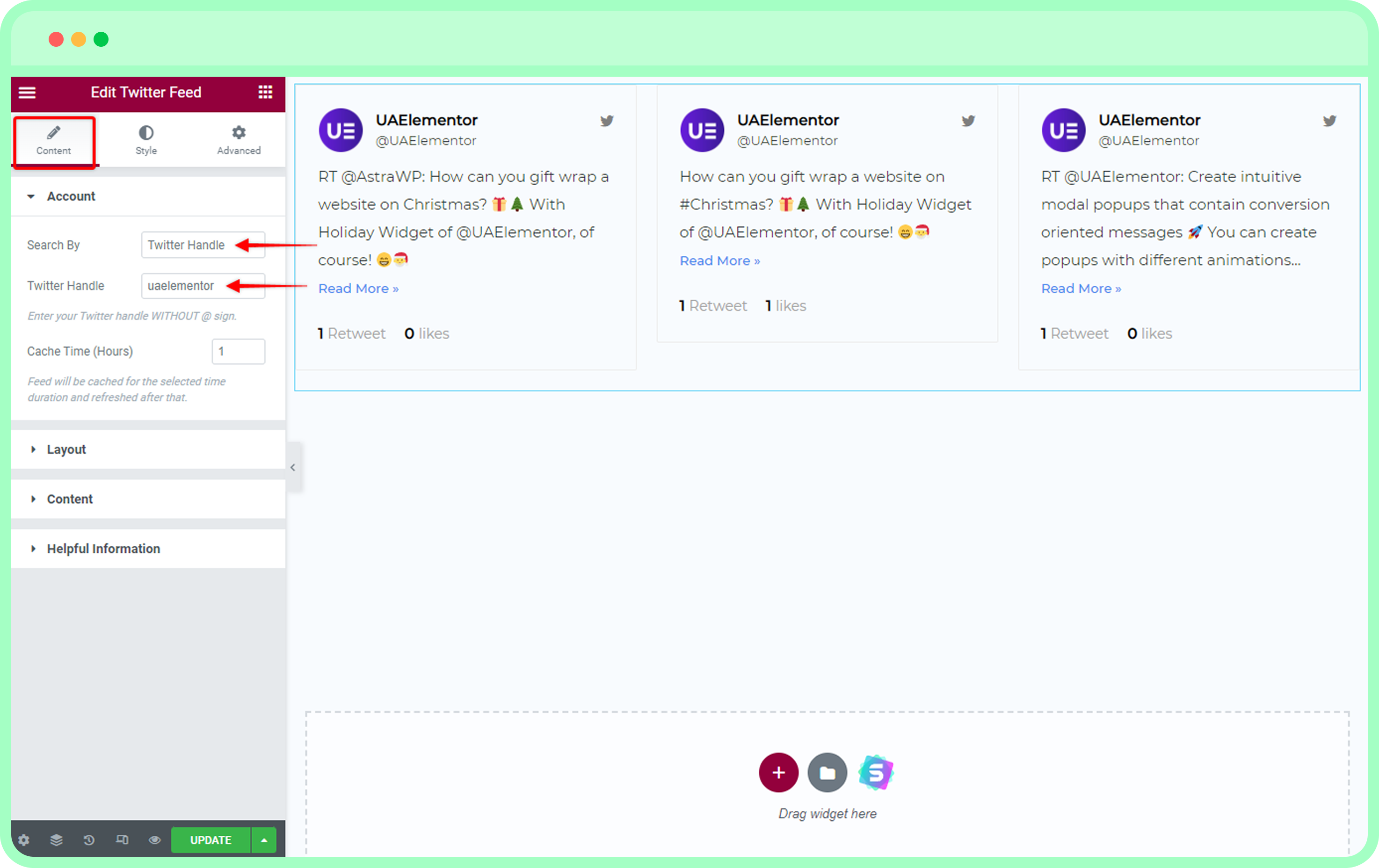Open the History icon in footer
The image size is (1379, 868).
(89, 840)
